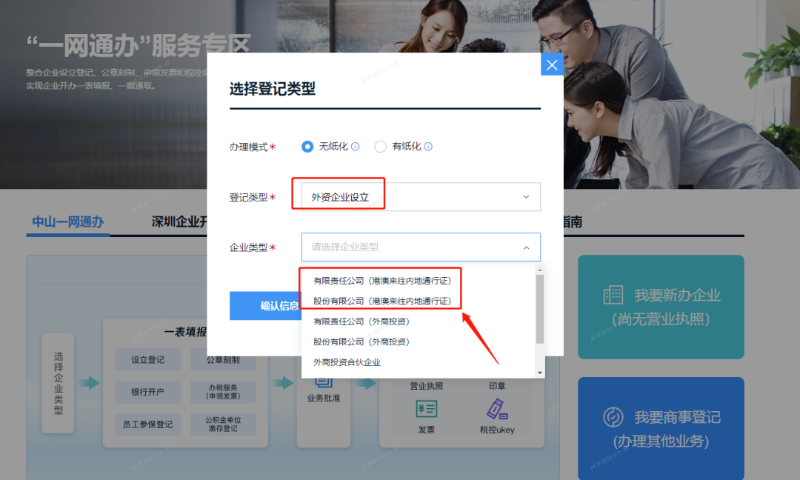800x480 pixels.
Task: Click the info icon beside 无纸化
Action: [x=355, y=147]
